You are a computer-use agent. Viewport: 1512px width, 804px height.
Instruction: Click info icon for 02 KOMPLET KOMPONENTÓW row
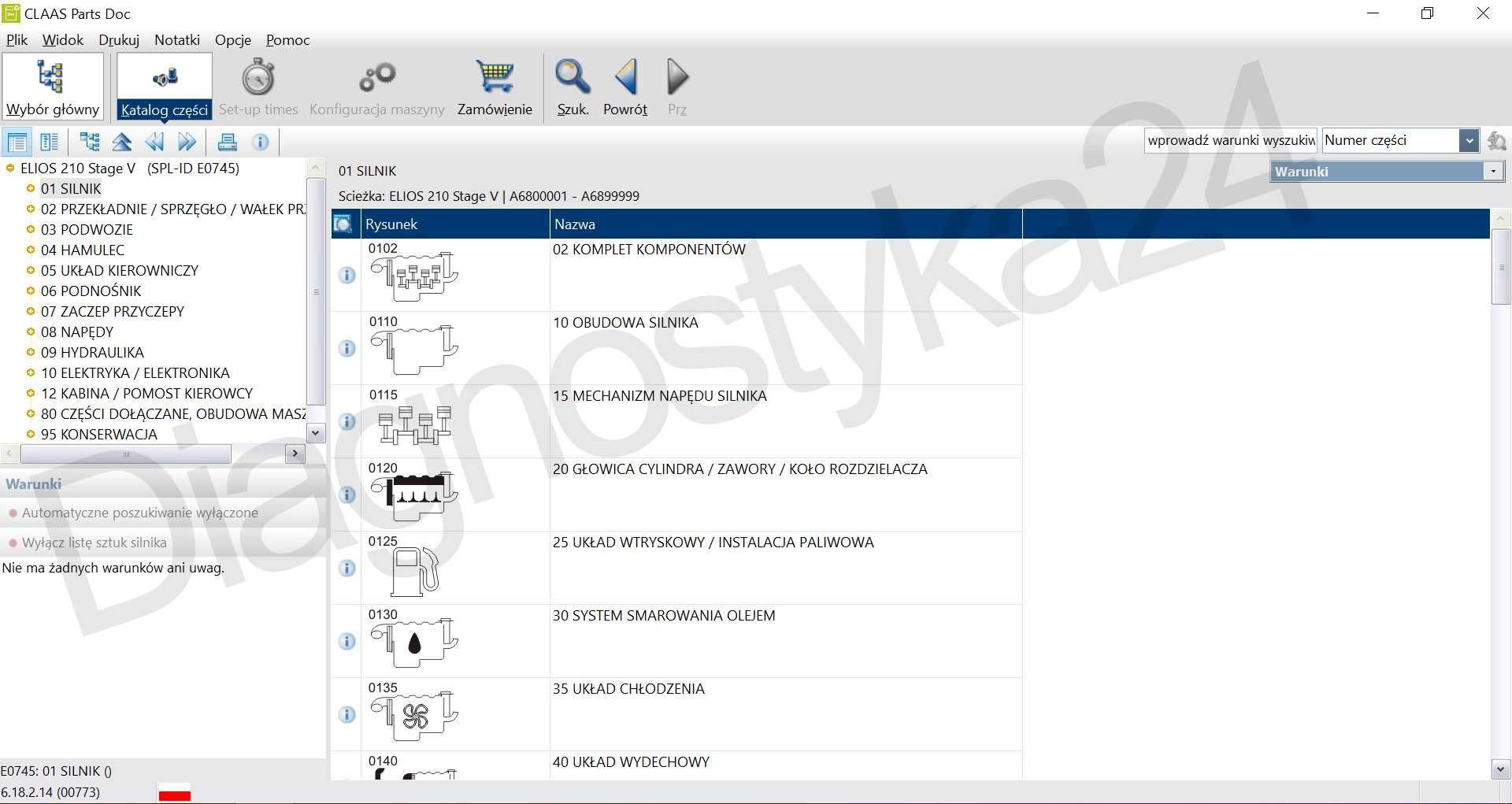[346, 275]
